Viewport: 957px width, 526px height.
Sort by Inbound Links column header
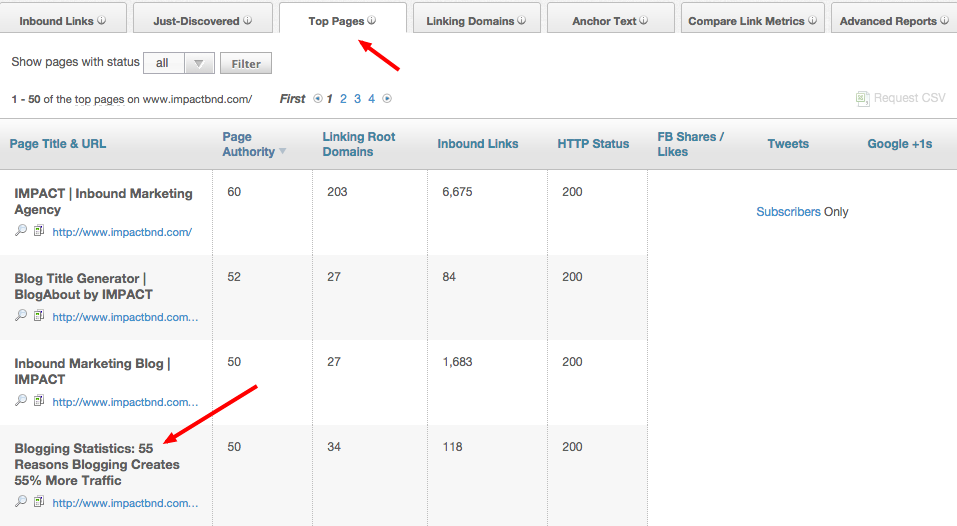[478, 144]
